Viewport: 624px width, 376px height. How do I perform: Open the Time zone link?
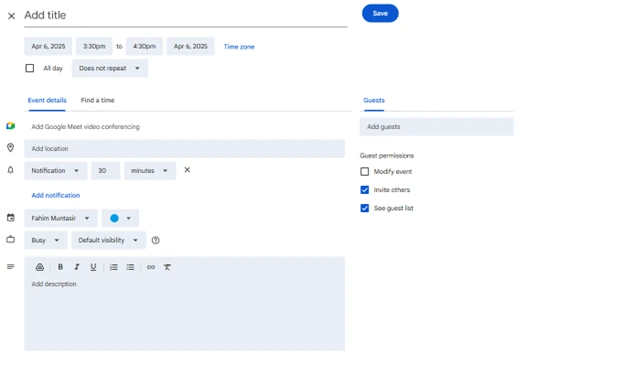click(239, 47)
